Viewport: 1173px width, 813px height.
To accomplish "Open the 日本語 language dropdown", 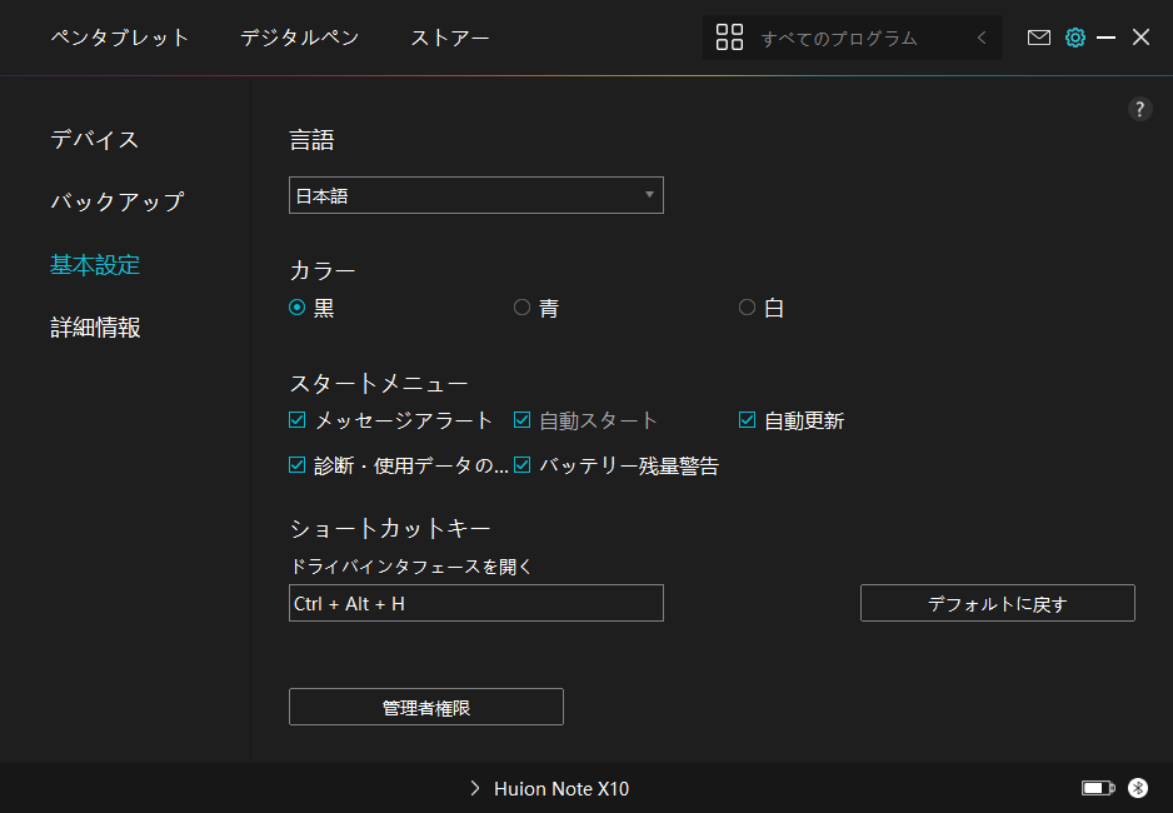I will pyautogui.click(x=476, y=196).
